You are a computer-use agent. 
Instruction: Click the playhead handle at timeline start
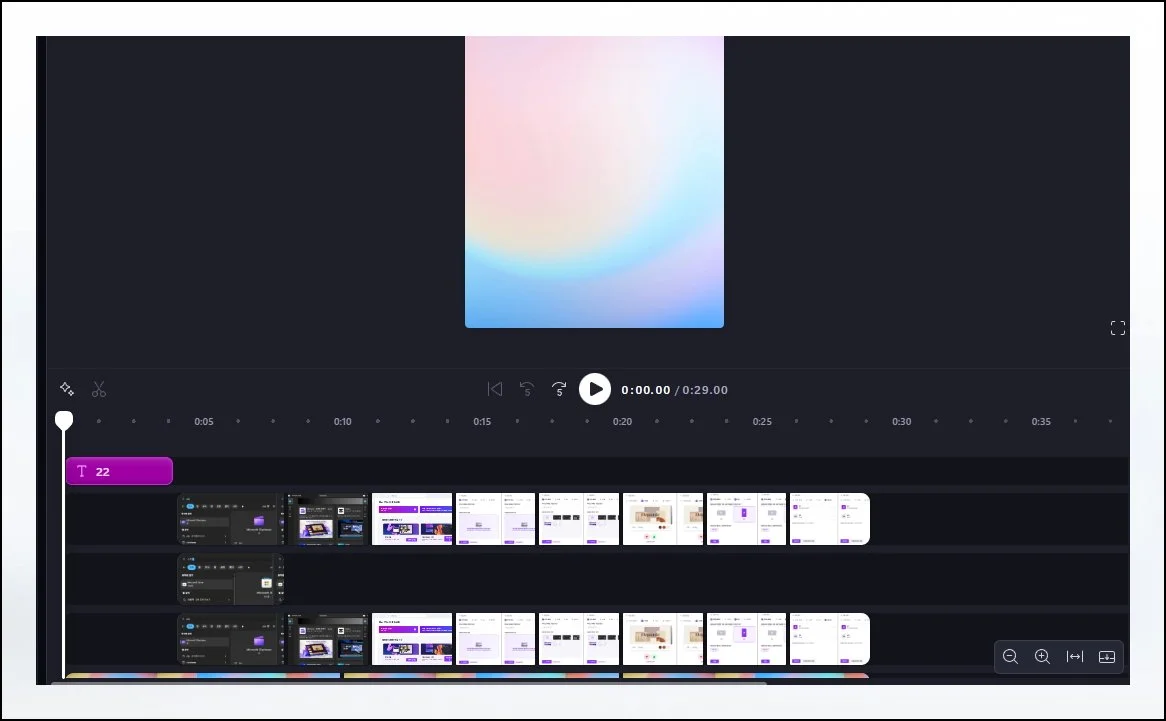click(x=64, y=421)
